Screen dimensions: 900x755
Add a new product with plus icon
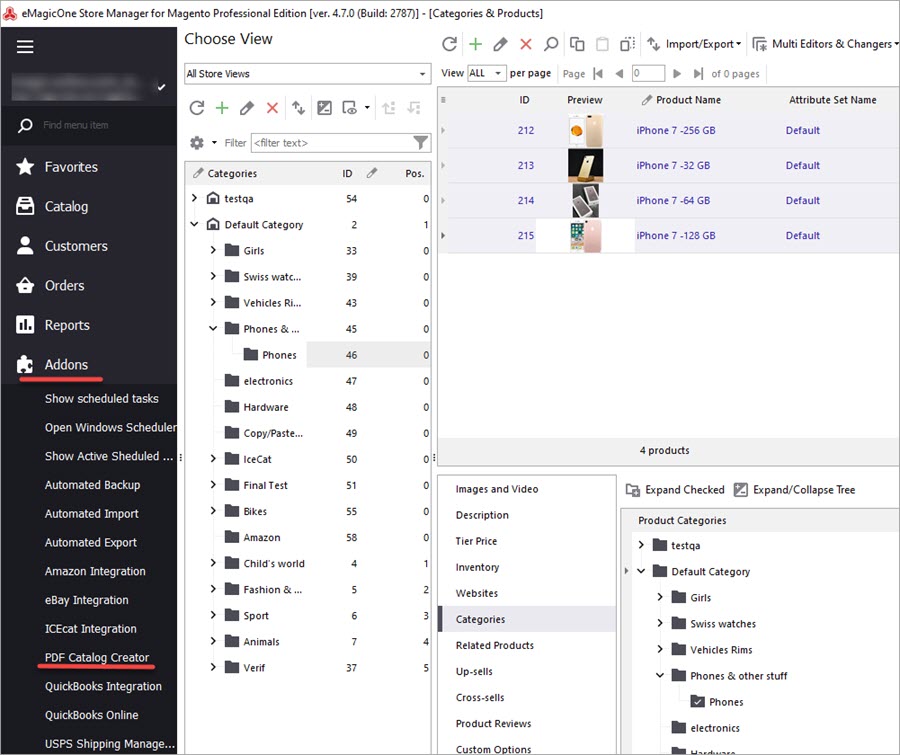[x=475, y=44]
